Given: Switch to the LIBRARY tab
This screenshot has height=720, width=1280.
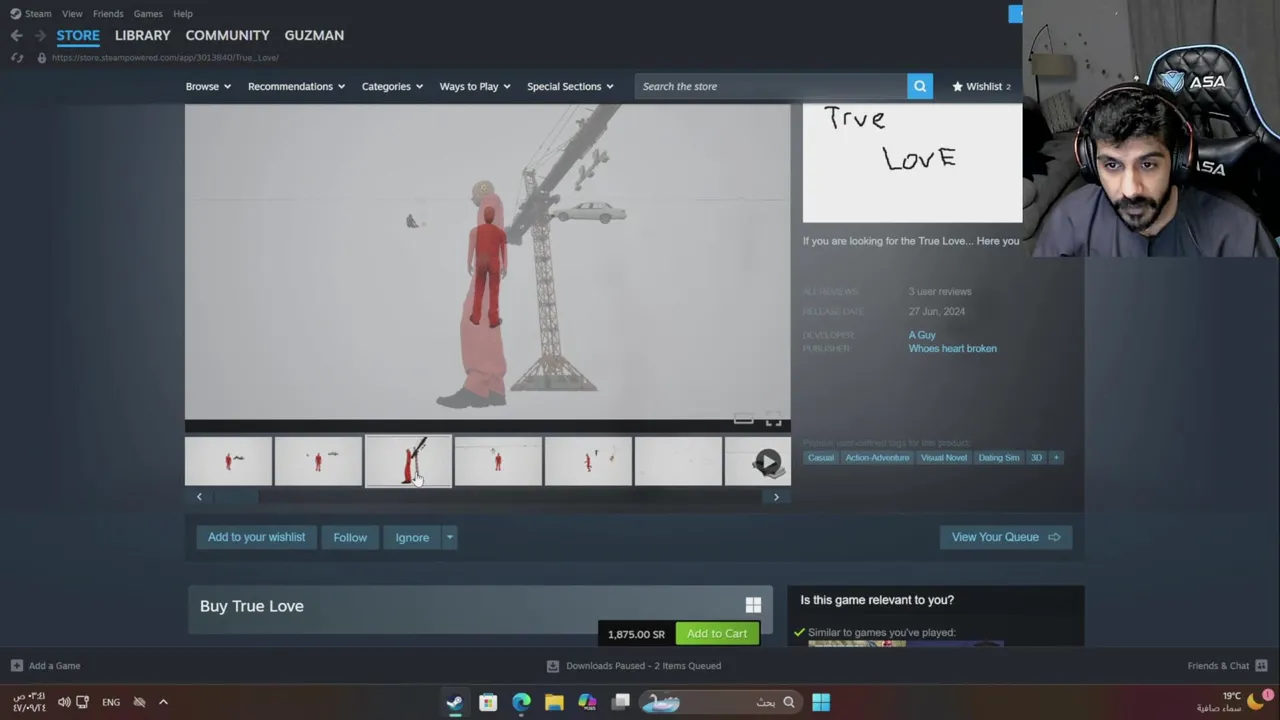Looking at the screenshot, I should coord(143,35).
